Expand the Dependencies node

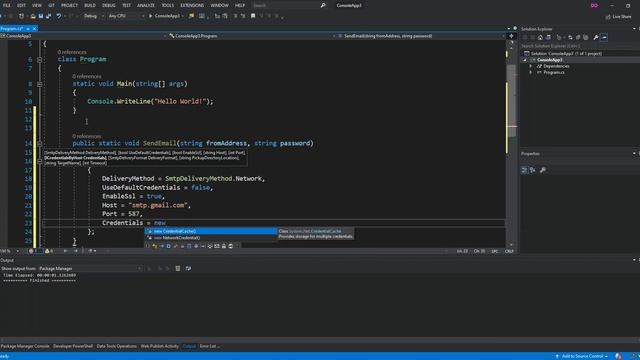click(531, 66)
